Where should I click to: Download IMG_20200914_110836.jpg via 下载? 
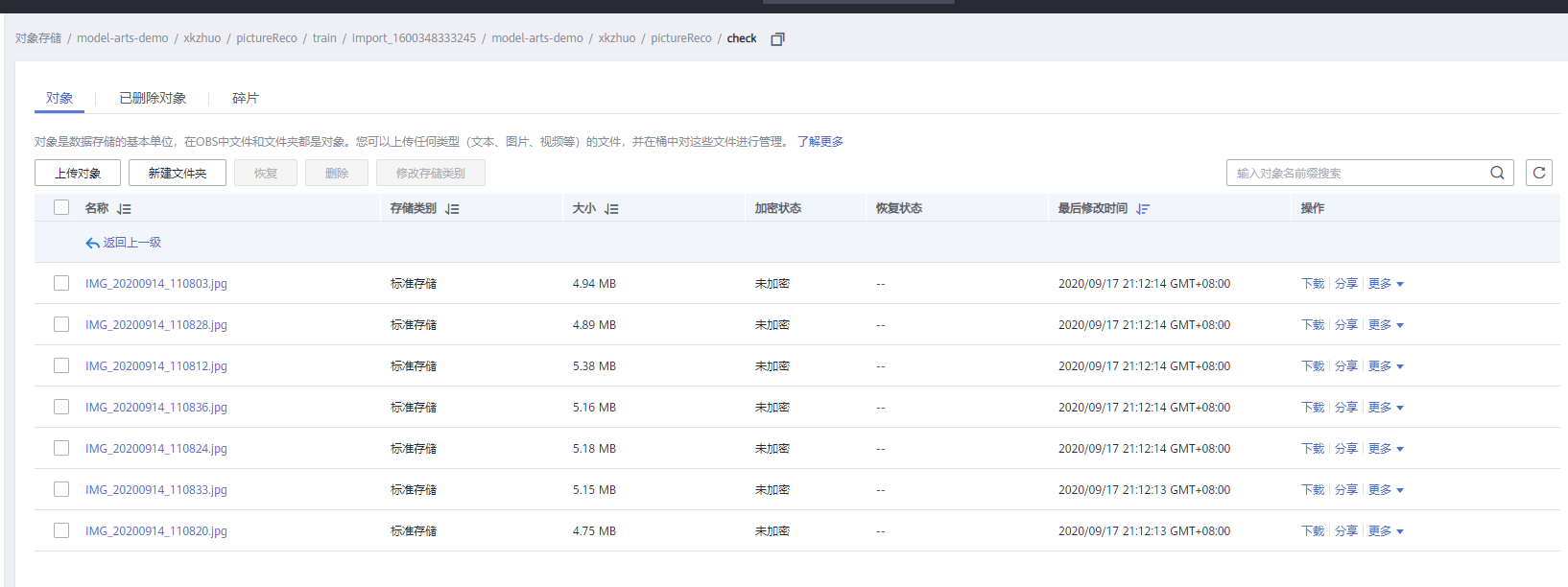1313,408
